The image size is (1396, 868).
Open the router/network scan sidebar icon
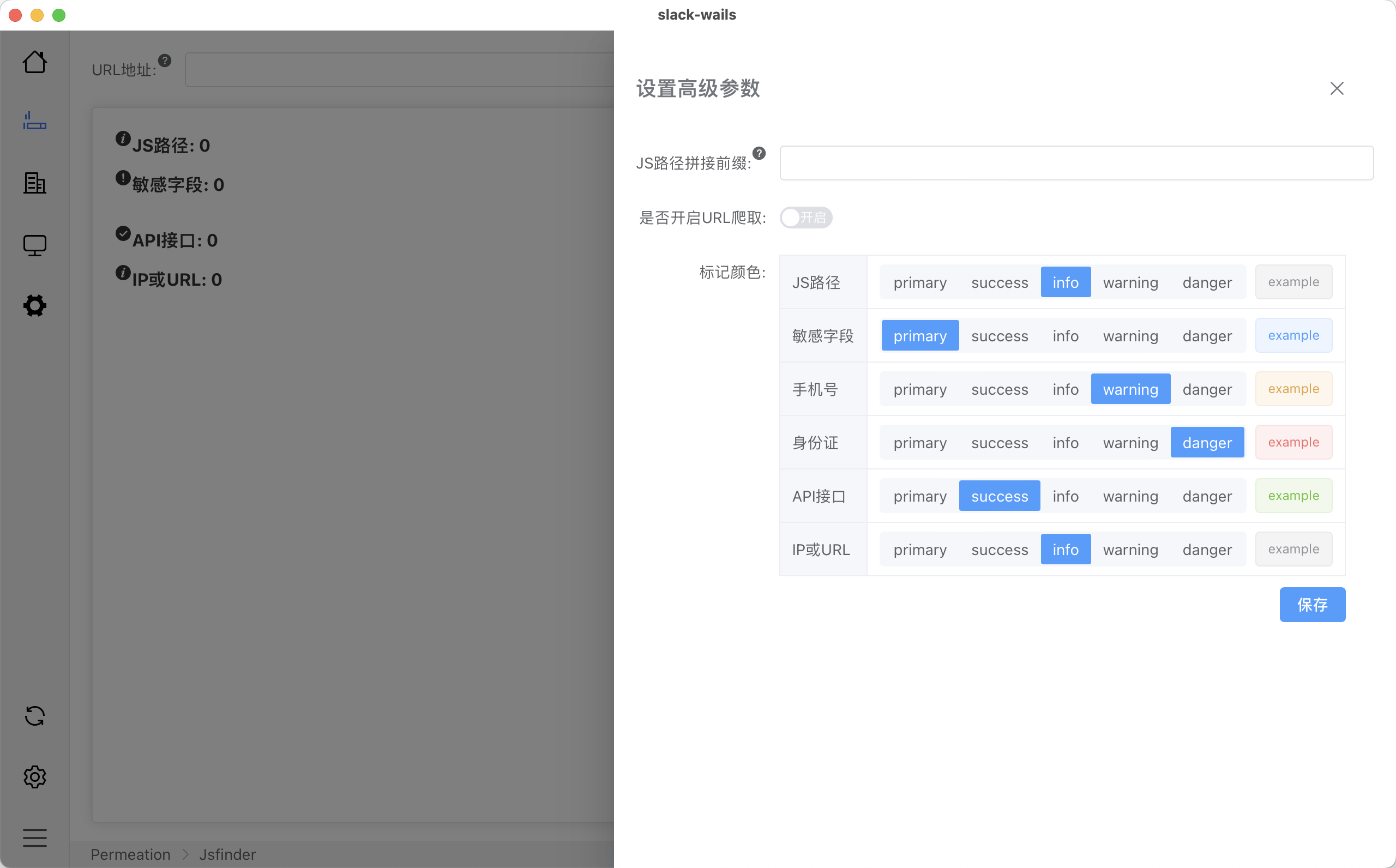(34, 121)
